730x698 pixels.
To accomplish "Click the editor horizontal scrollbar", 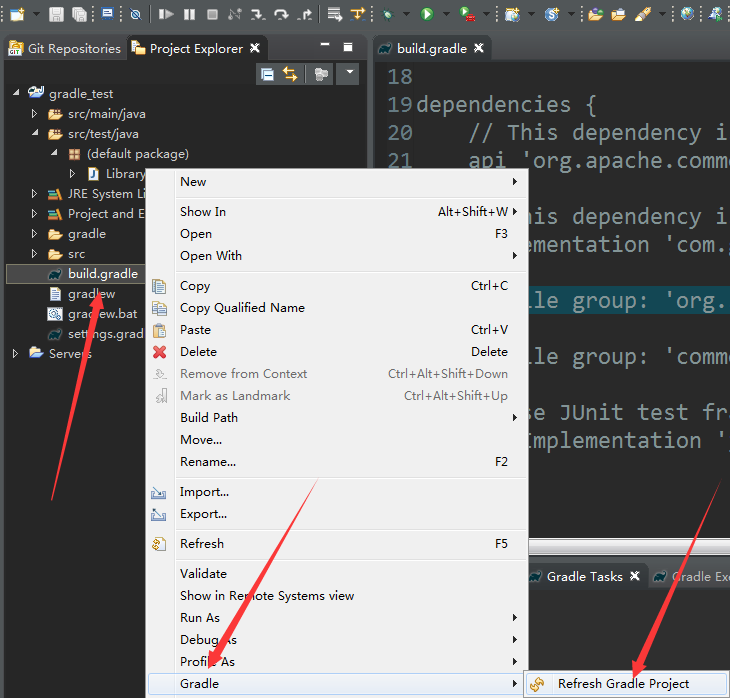I will click(629, 546).
